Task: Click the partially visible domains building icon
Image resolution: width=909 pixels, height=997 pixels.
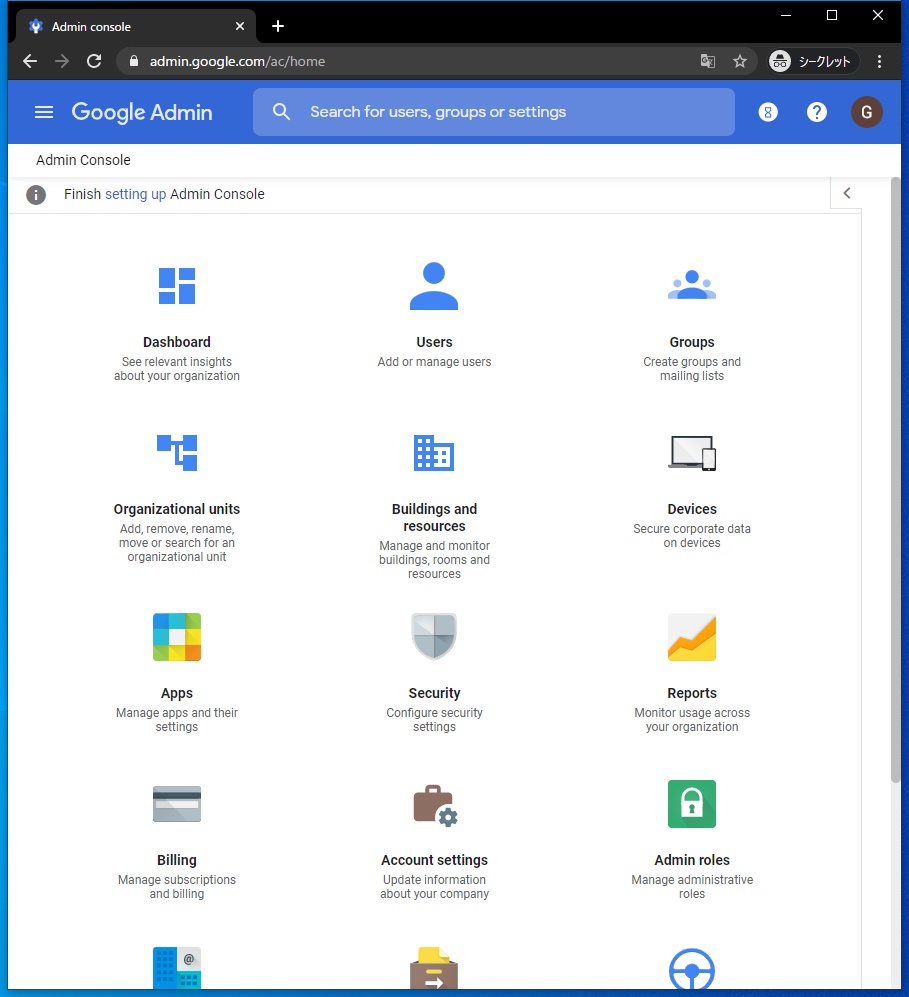Action: pyautogui.click(x=177, y=968)
